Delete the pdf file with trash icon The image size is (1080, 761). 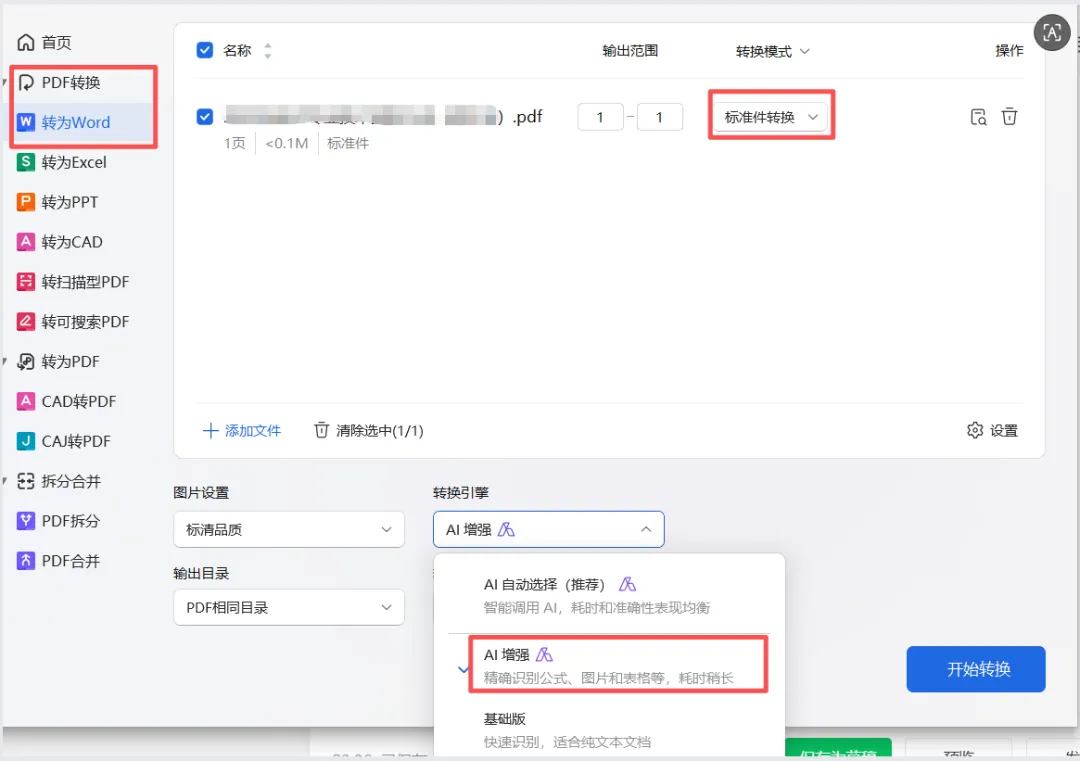point(1009,116)
